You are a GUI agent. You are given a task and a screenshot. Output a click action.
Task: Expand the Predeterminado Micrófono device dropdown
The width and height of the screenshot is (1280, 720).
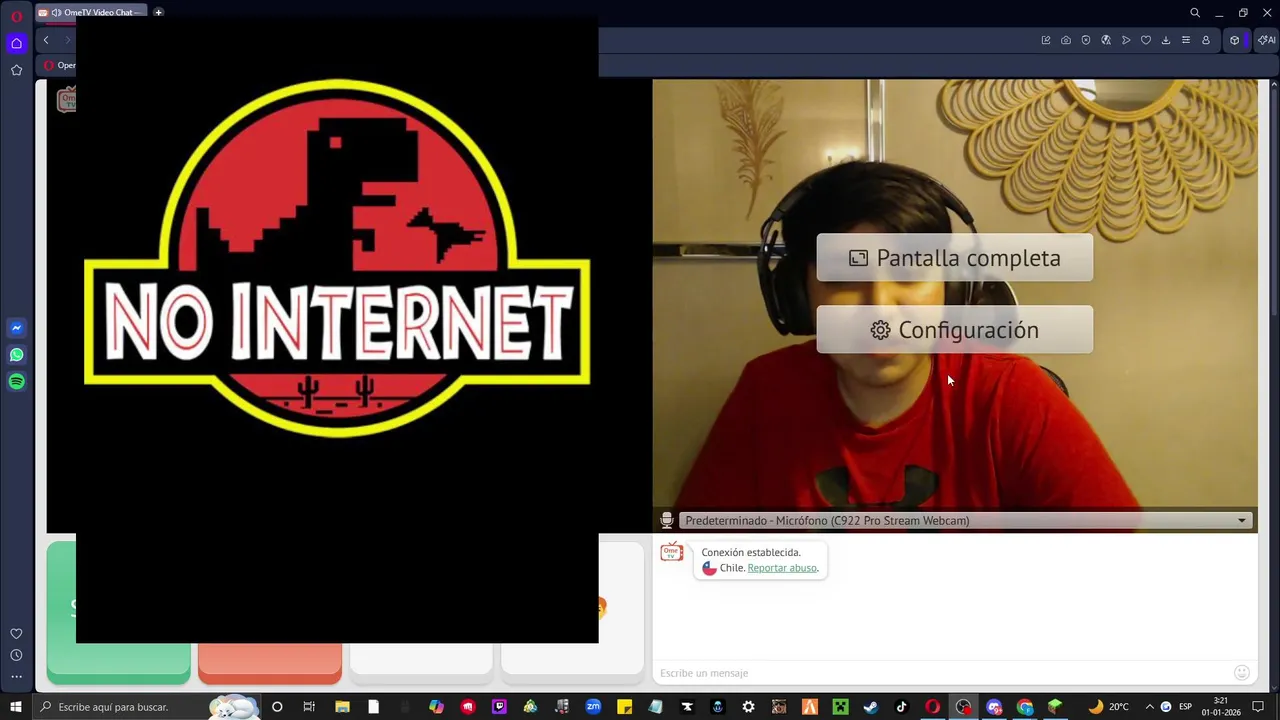(965, 520)
